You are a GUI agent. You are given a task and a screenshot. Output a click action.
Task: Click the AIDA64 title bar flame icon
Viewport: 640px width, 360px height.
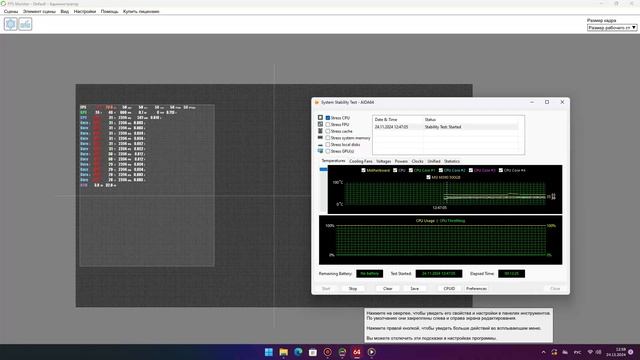pyautogui.click(x=317, y=102)
